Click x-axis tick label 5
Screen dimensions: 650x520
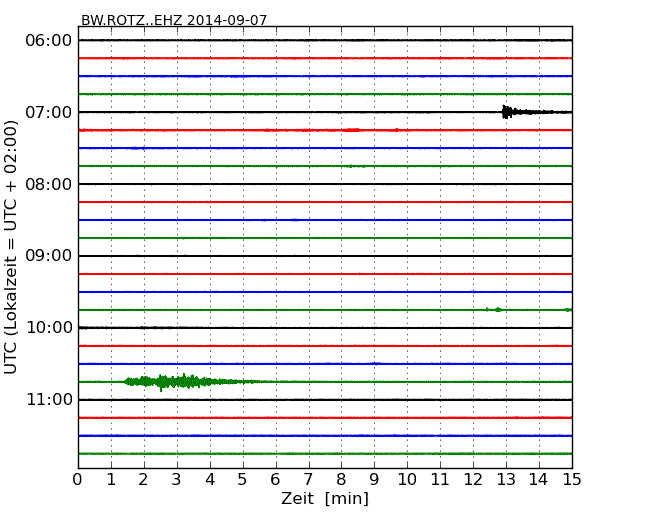(x=243, y=480)
